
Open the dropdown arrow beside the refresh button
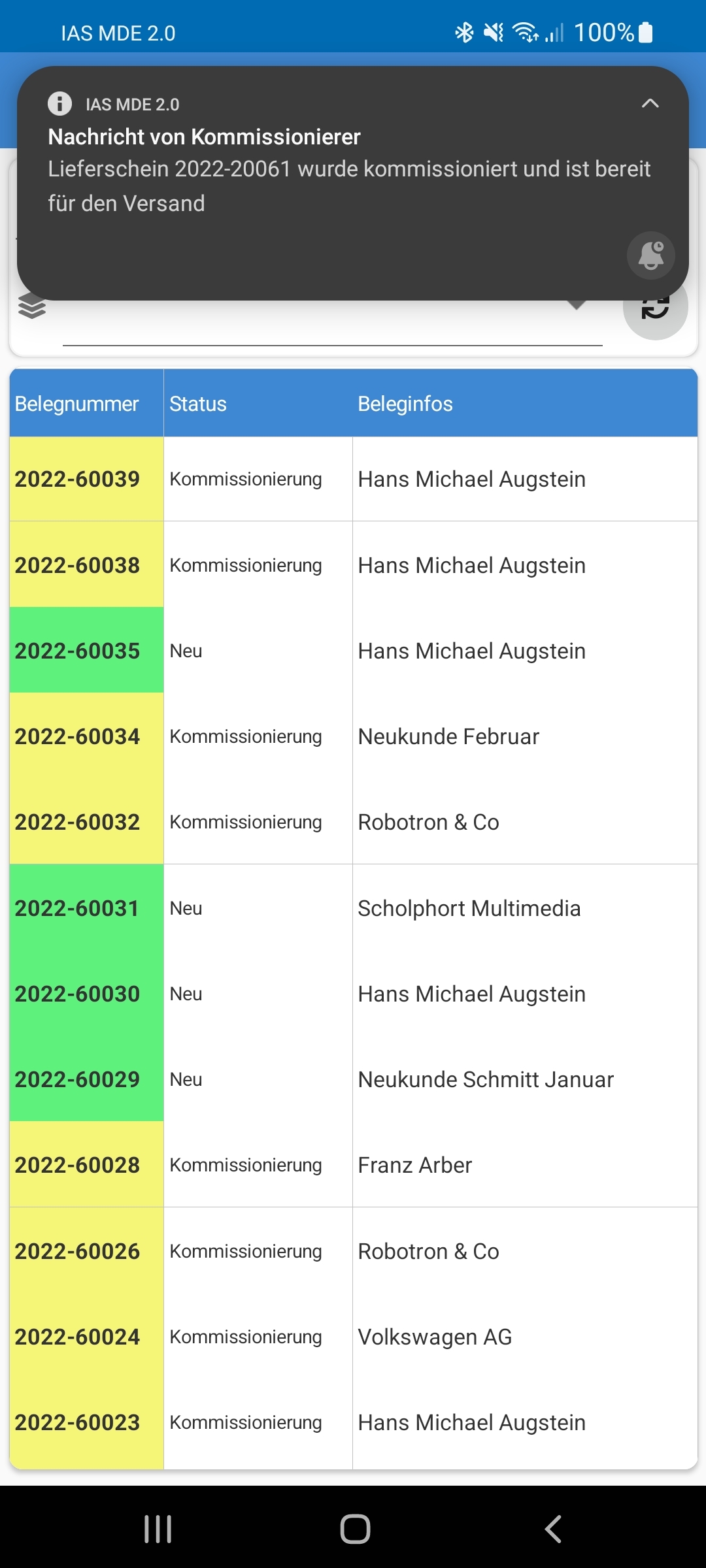576,305
